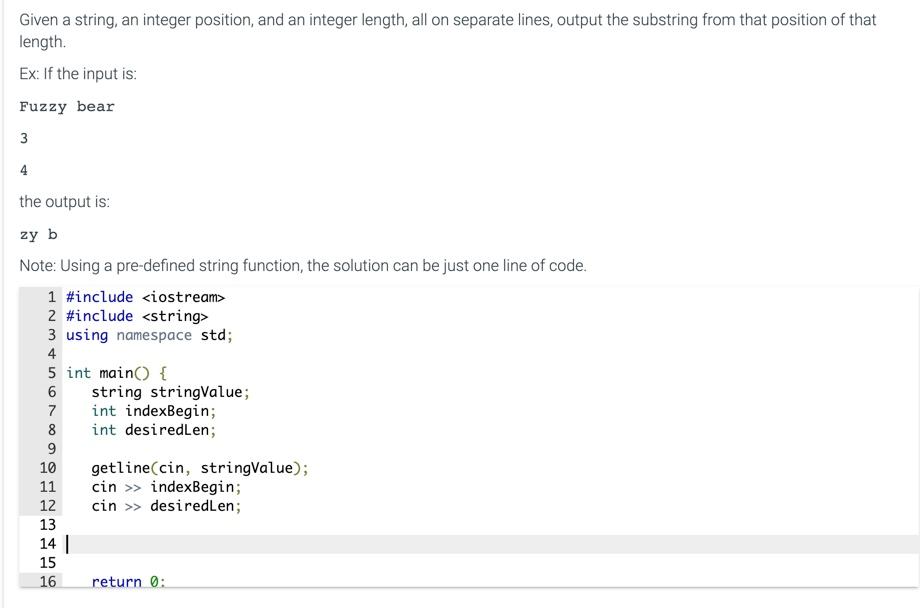Image resolution: width=920 pixels, height=608 pixels.
Task: Click 'int desiredLen;' declaration
Action: coord(154,430)
